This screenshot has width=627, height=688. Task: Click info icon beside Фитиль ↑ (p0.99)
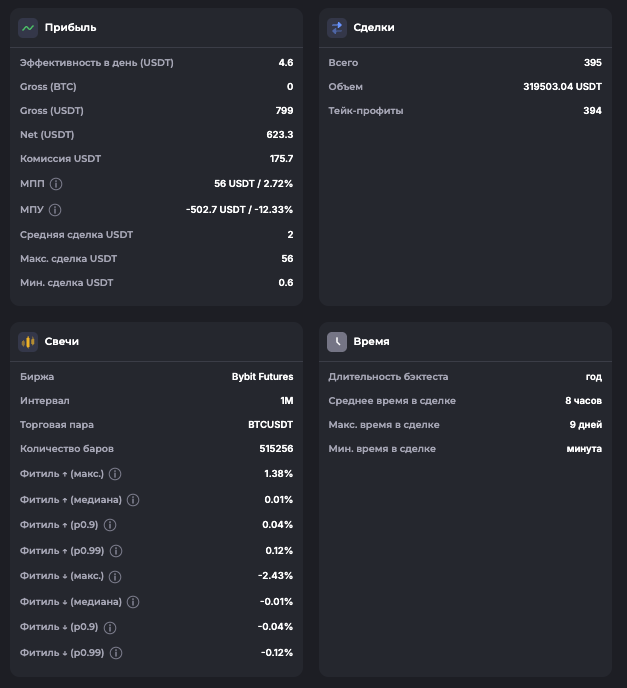coord(116,551)
